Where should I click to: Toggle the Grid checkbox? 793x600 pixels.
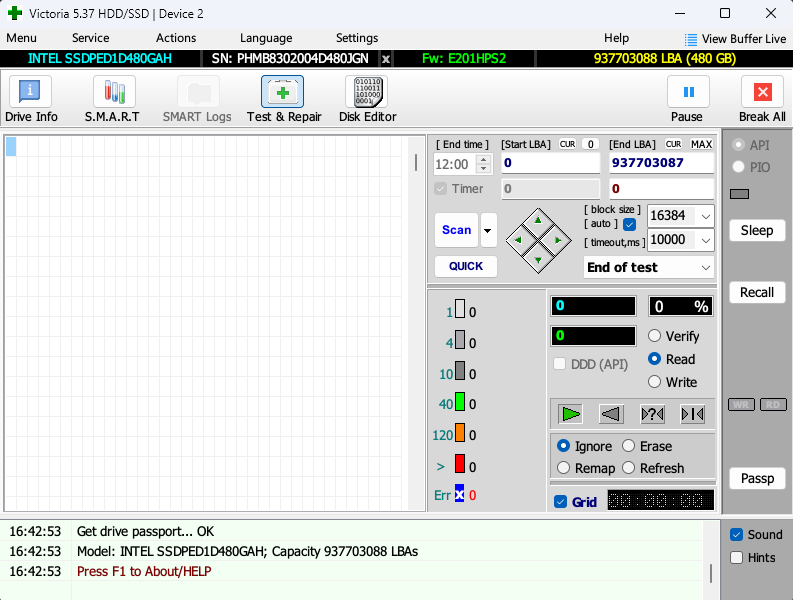coord(560,502)
